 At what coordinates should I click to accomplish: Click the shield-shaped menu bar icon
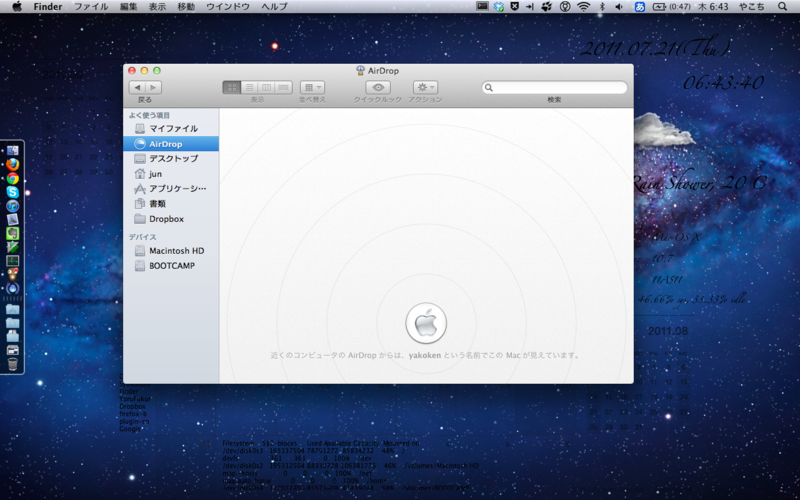pos(515,7)
